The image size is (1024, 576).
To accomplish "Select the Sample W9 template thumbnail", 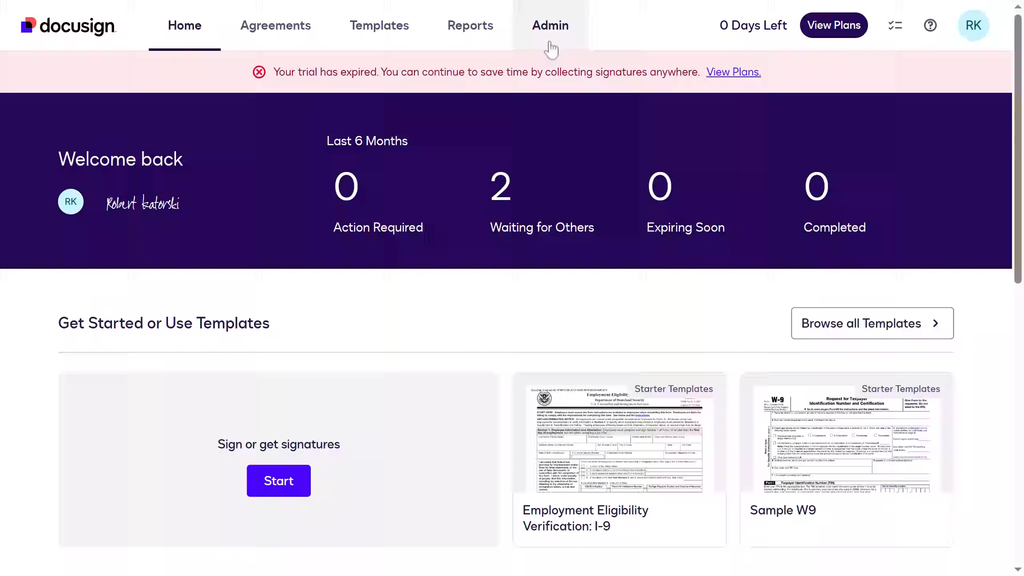I will point(846,440).
